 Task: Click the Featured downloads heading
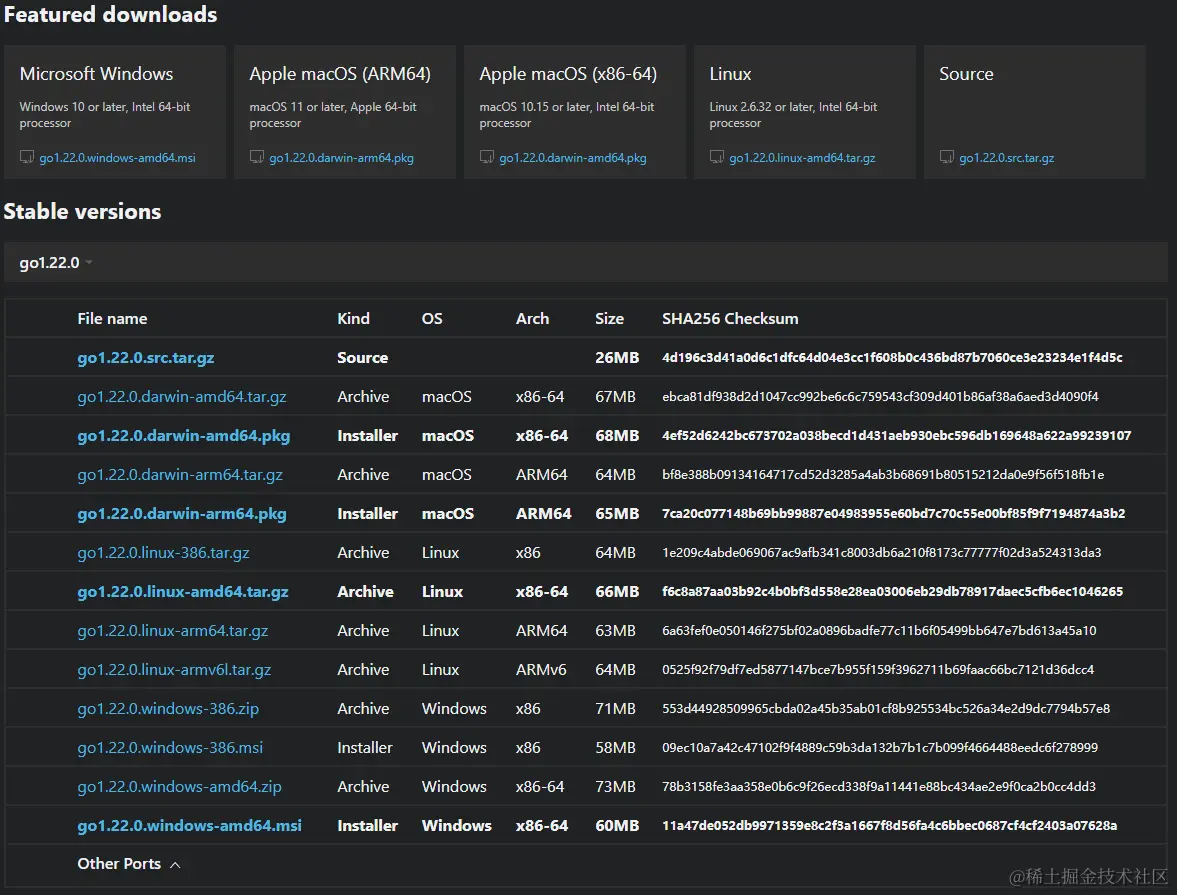pos(110,14)
